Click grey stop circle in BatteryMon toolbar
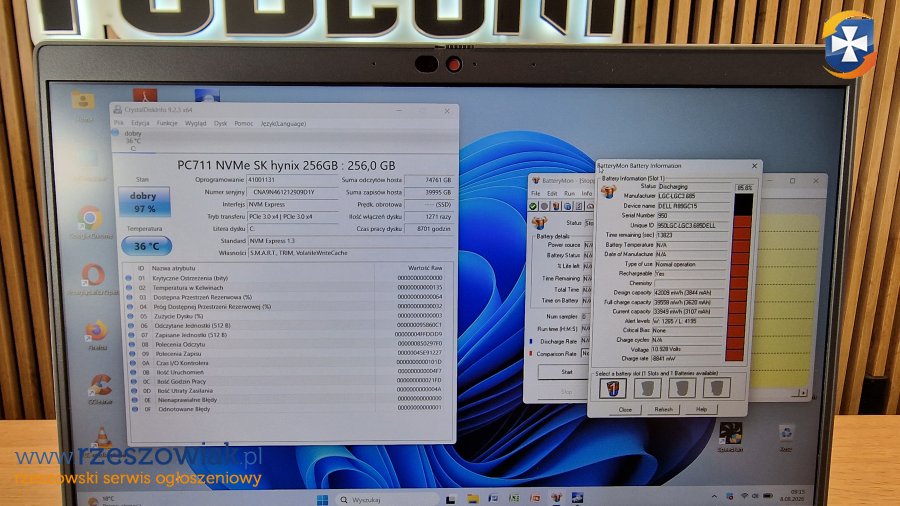The image size is (900, 506). [545, 207]
